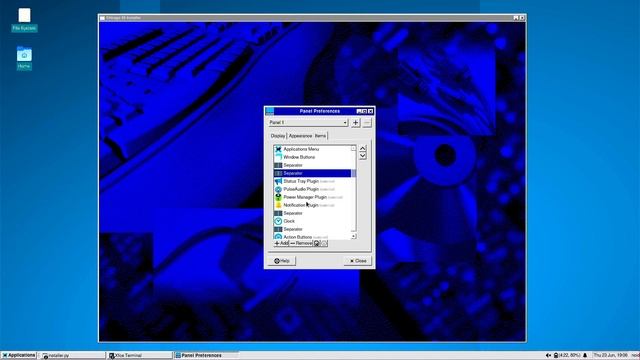This screenshot has height=360, width=640.
Task: Click the clock date in taskbar
Action: [x=611, y=356]
